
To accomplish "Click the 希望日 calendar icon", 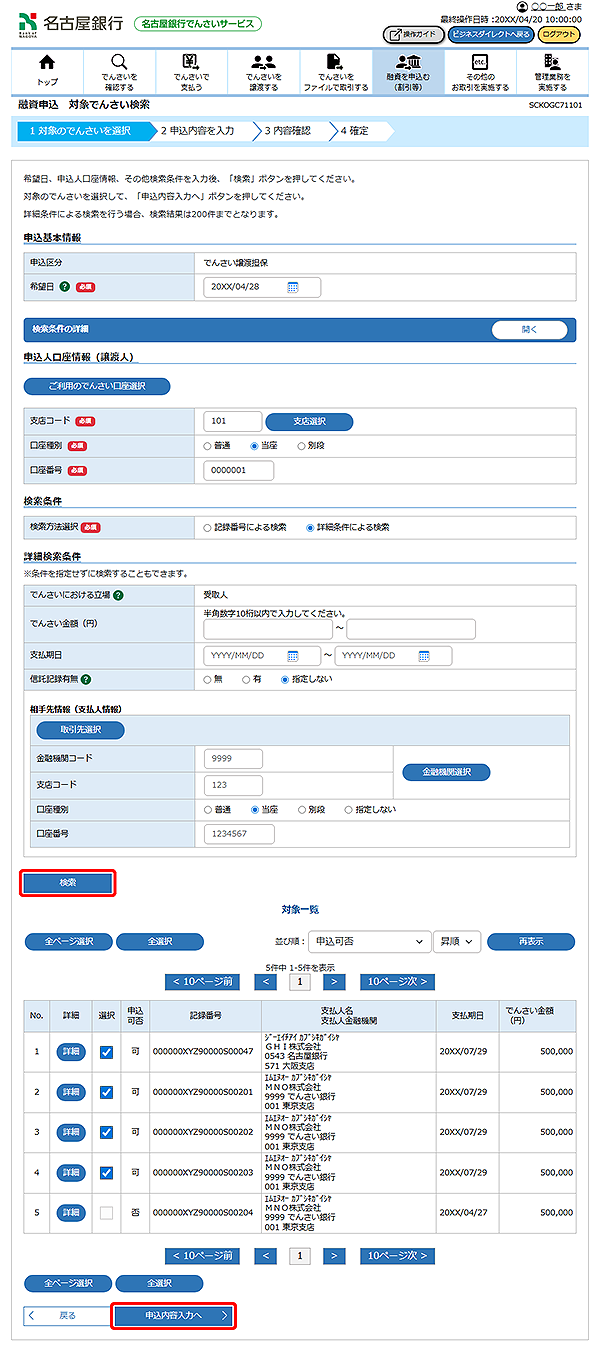I will coord(293,287).
